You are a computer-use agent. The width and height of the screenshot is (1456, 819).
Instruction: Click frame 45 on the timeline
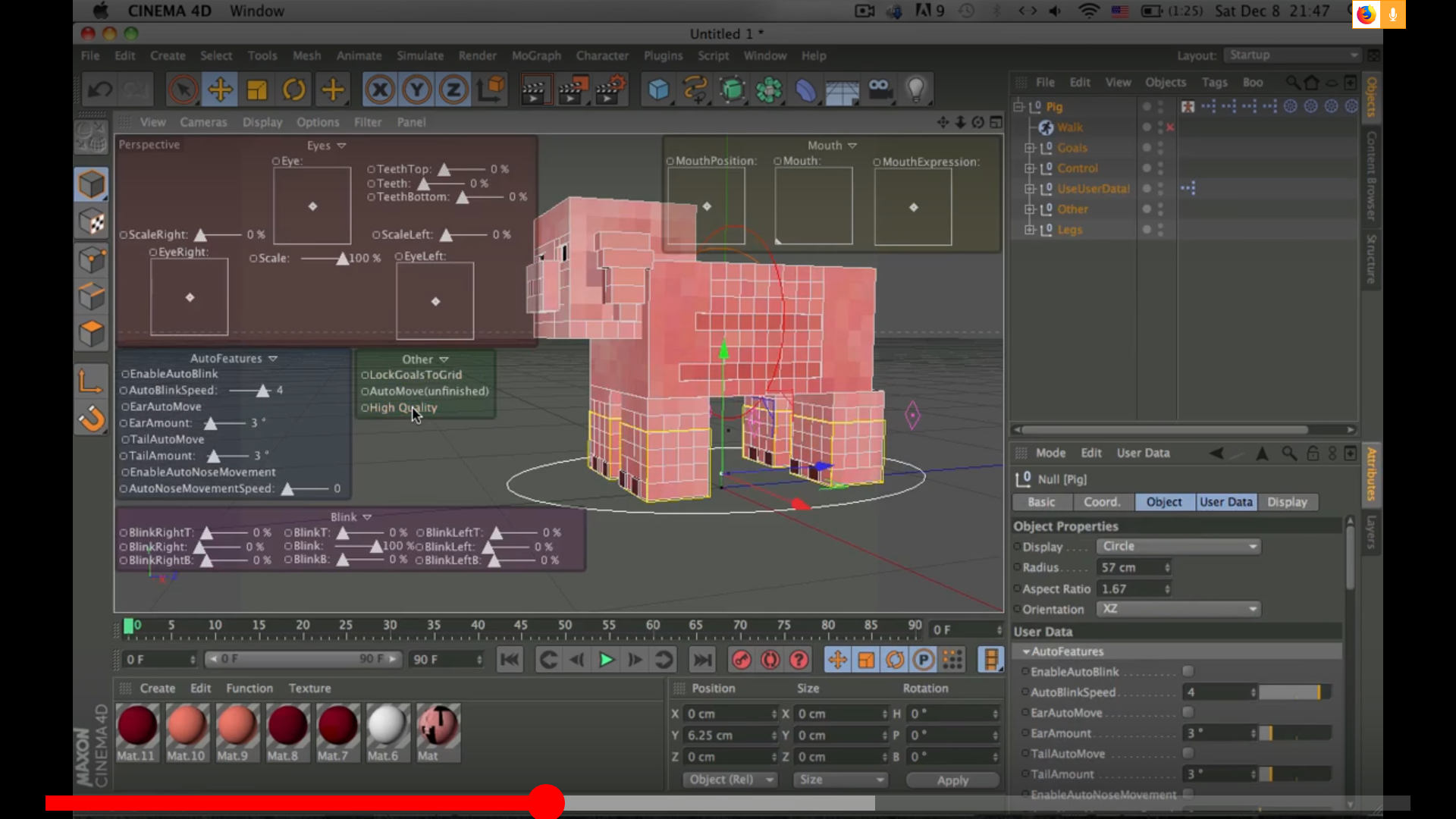520,626
